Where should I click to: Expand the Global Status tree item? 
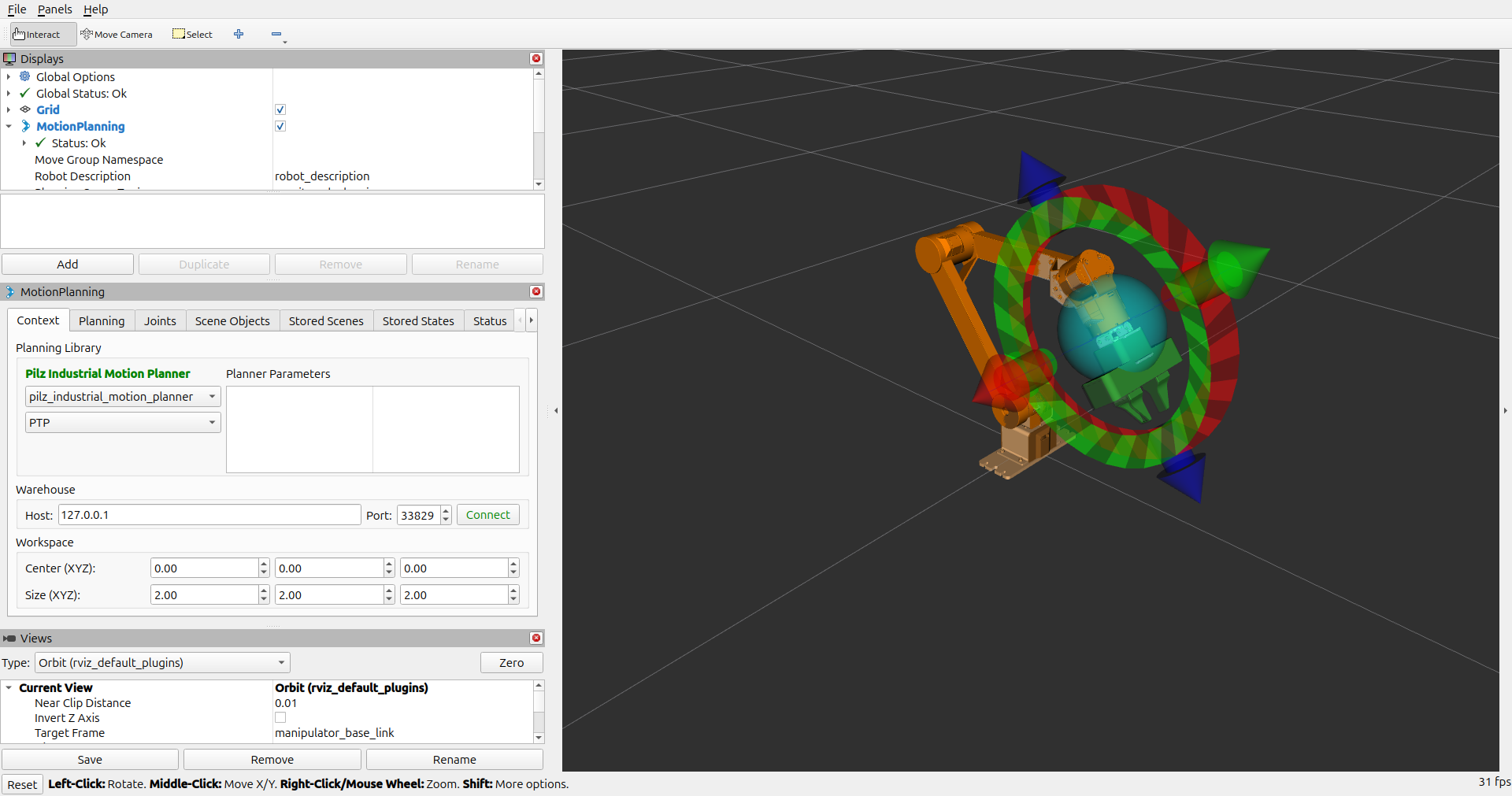(x=9, y=93)
